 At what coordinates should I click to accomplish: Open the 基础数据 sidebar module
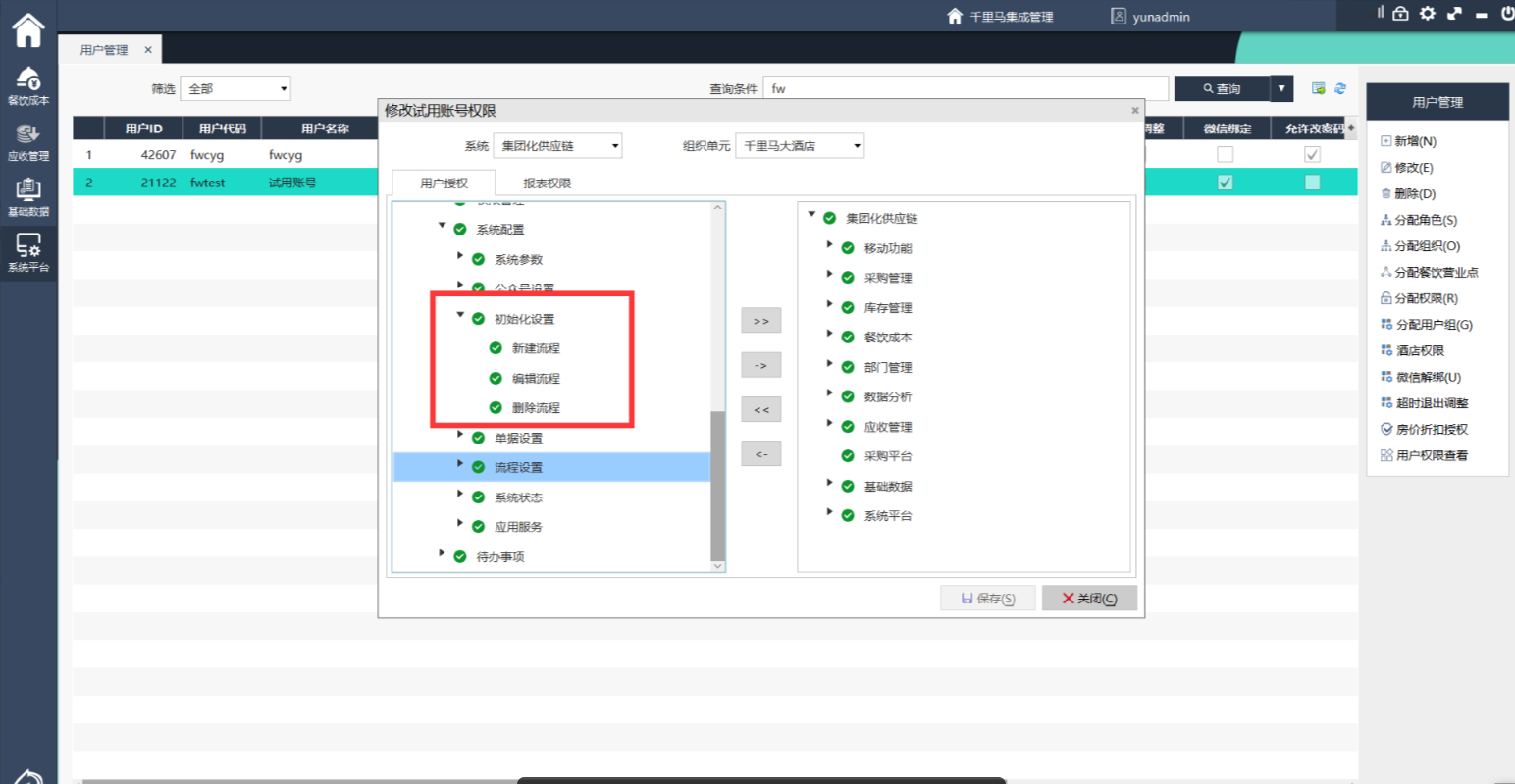tap(27, 196)
